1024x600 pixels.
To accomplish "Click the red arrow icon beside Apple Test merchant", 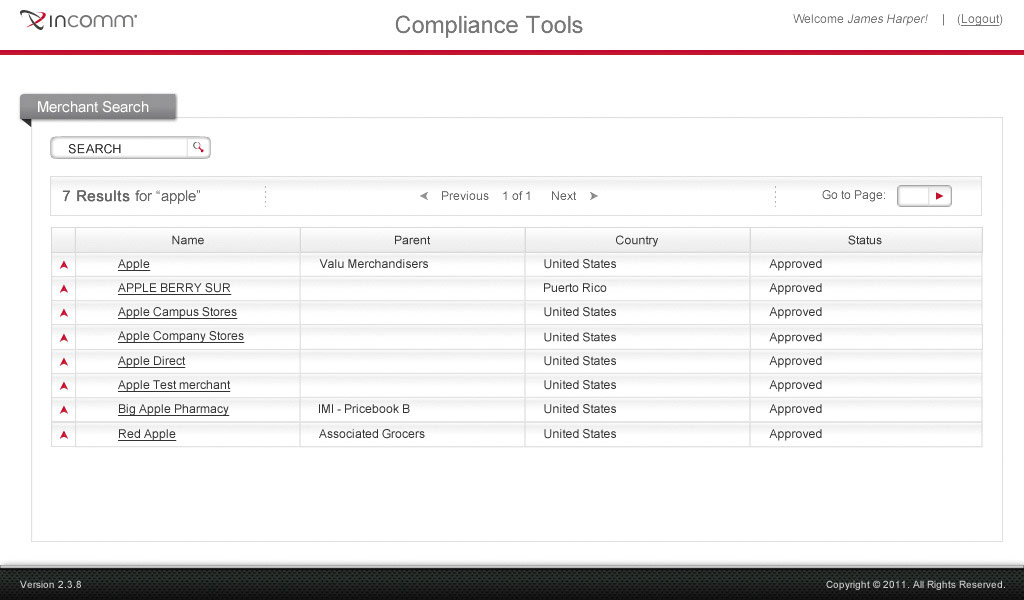I will [x=64, y=386].
